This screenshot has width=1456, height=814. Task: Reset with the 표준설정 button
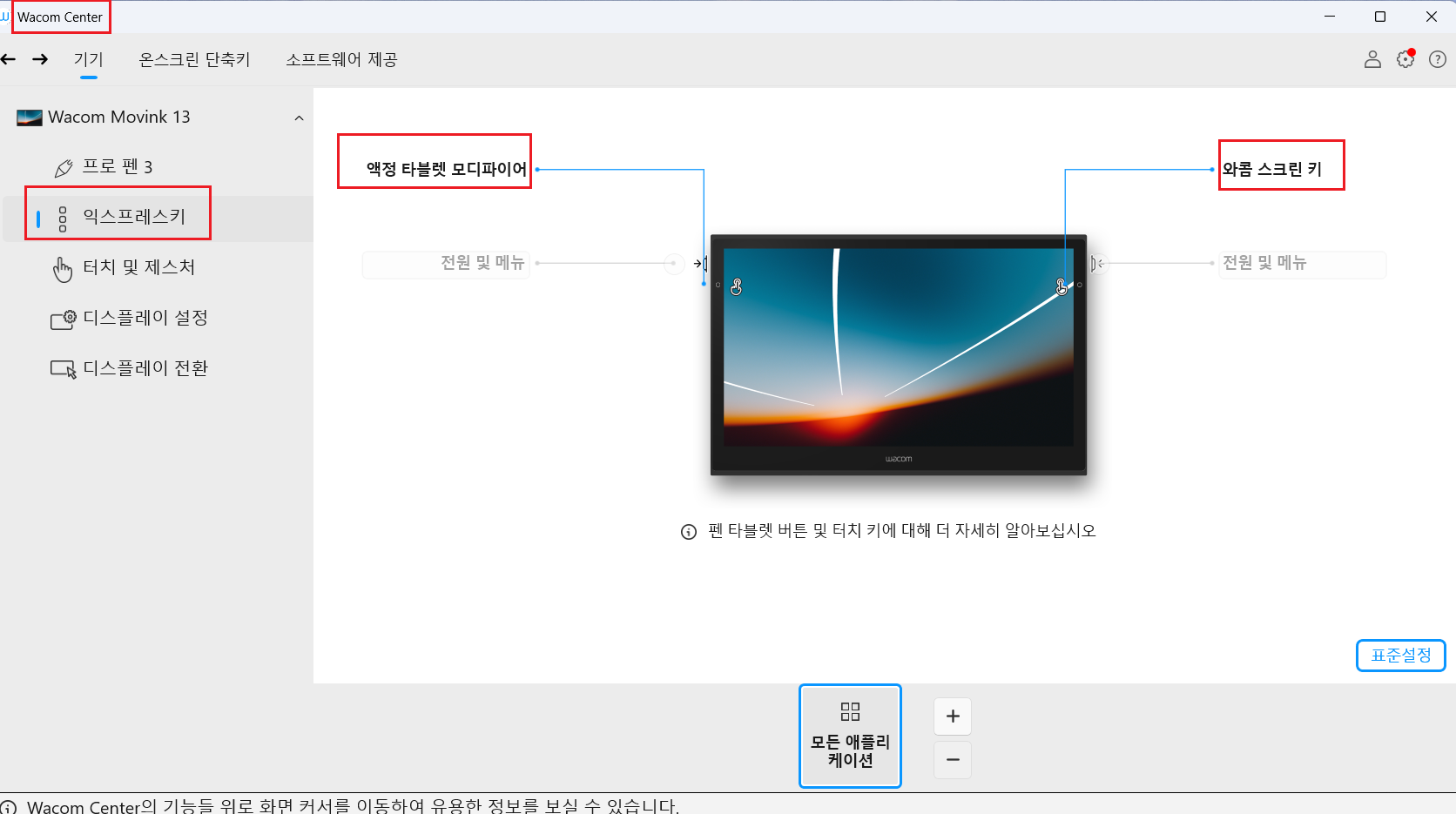click(1401, 656)
